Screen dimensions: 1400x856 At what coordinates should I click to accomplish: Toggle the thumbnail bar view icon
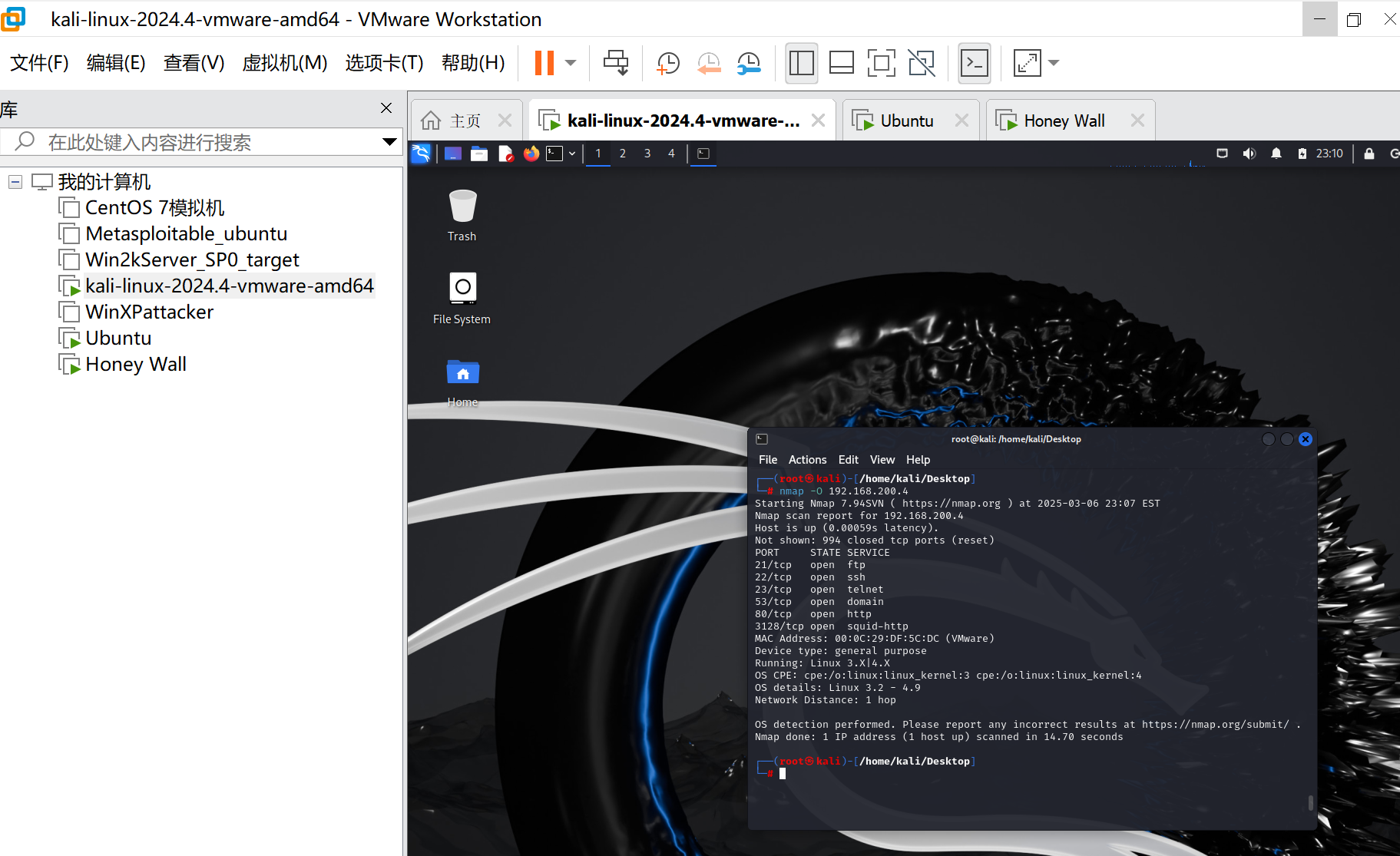pos(842,63)
